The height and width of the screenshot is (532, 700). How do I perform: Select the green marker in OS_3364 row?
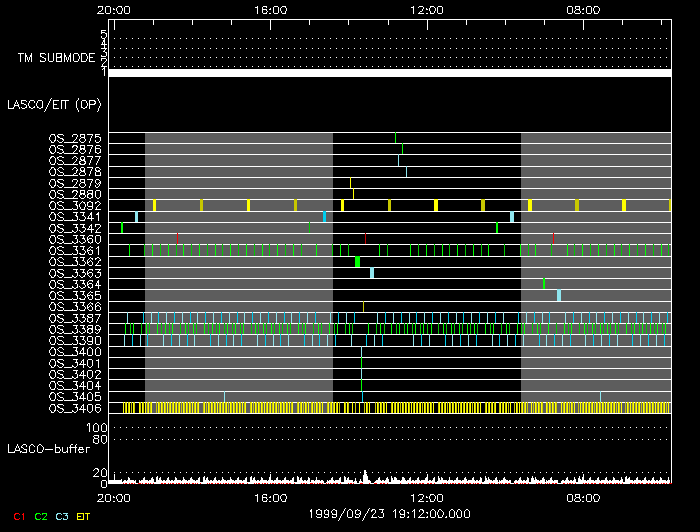[544, 284]
